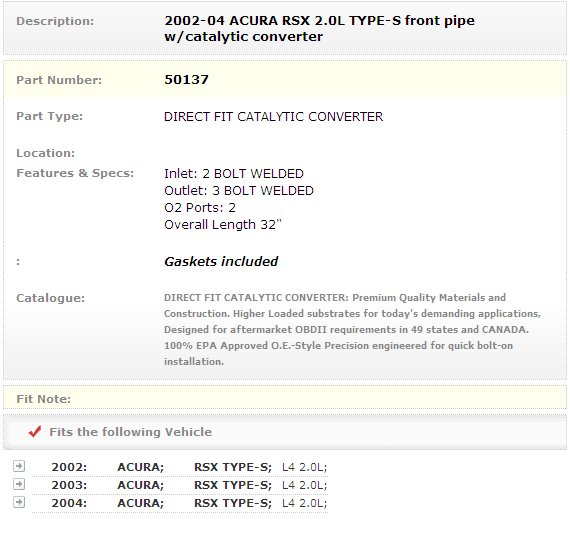Image resolution: width=570 pixels, height=551 pixels.
Task: Select the part number 50137
Action: tap(186, 80)
